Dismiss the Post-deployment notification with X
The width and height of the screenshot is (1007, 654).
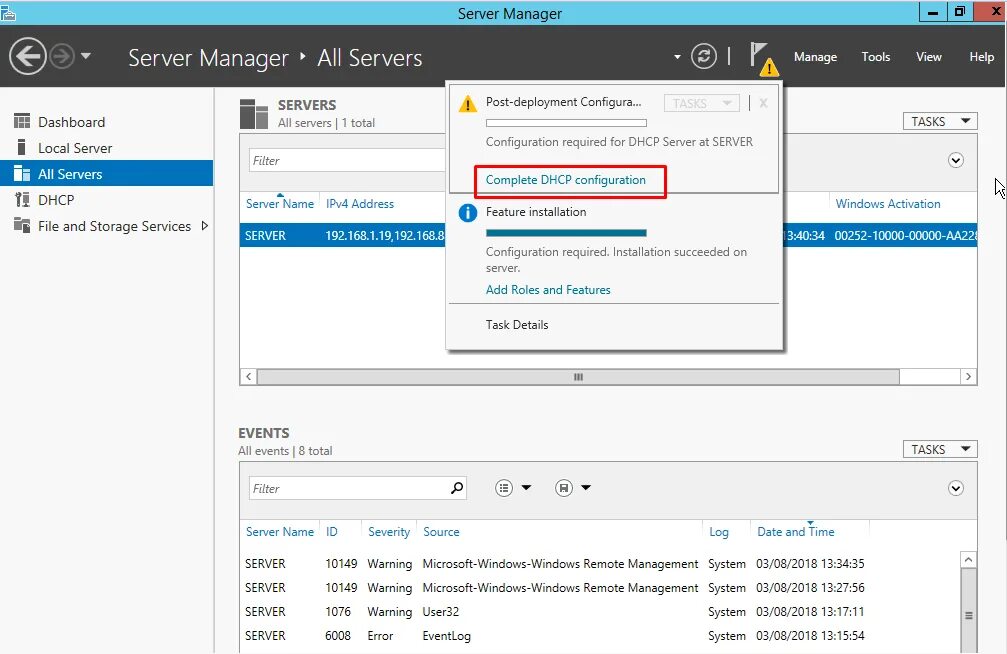pos(763,103)
